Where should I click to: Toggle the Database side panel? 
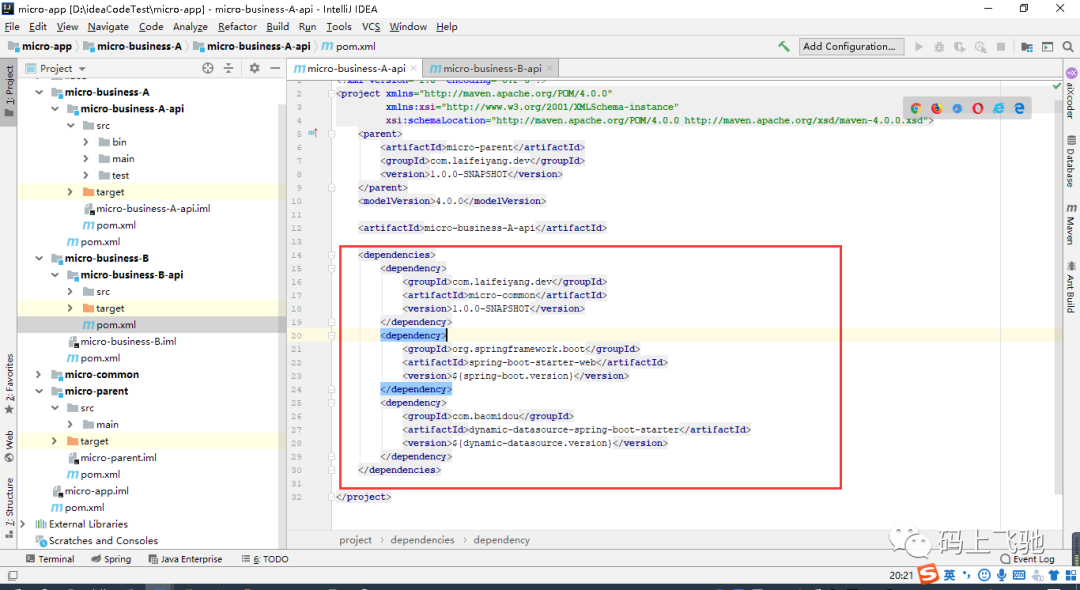coord(1070,161)
